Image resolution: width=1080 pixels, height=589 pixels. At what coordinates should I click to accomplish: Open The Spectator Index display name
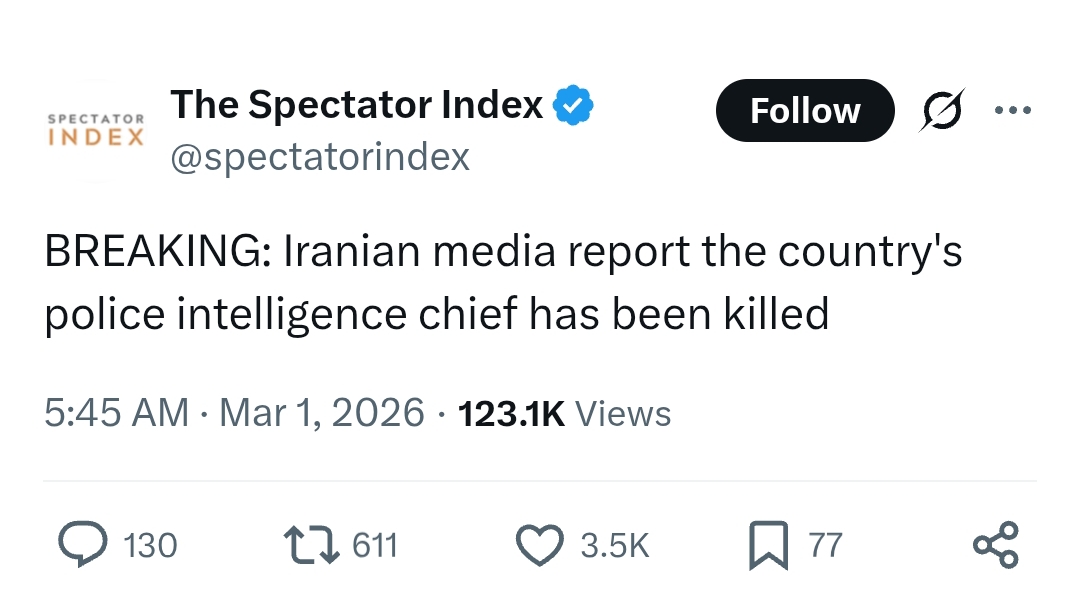pyautogui.click(x=357, y=105)
